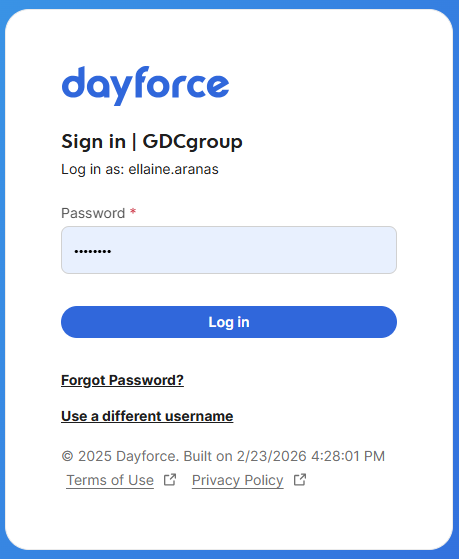Open the Terms of Use link
The image size is (459, 559).
tap(110, 480)
